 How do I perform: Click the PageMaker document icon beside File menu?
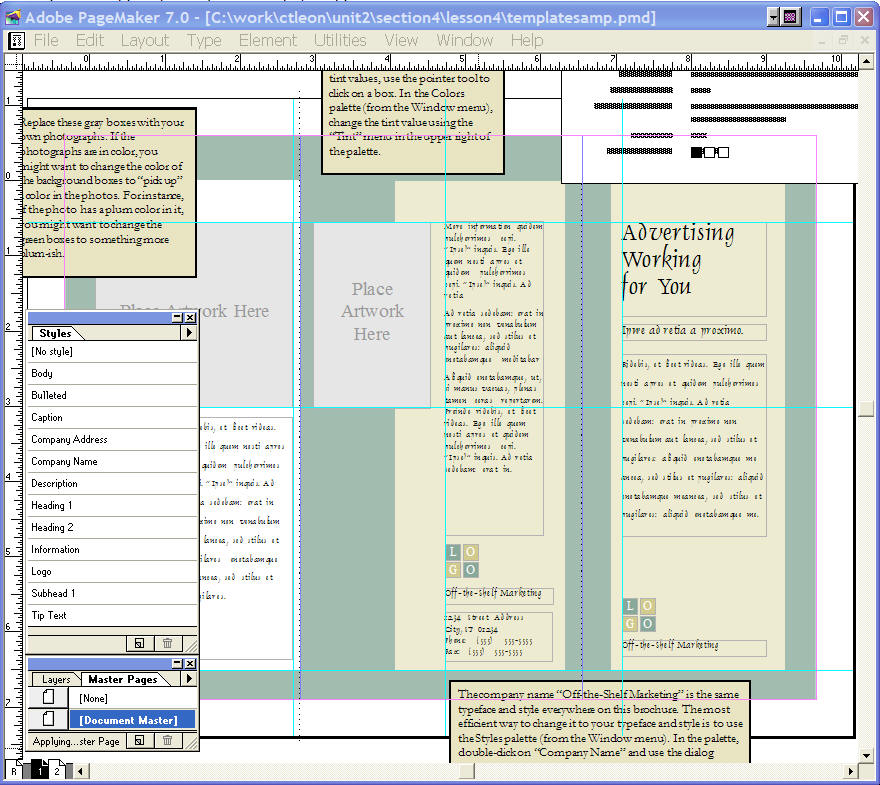(16, 40)
